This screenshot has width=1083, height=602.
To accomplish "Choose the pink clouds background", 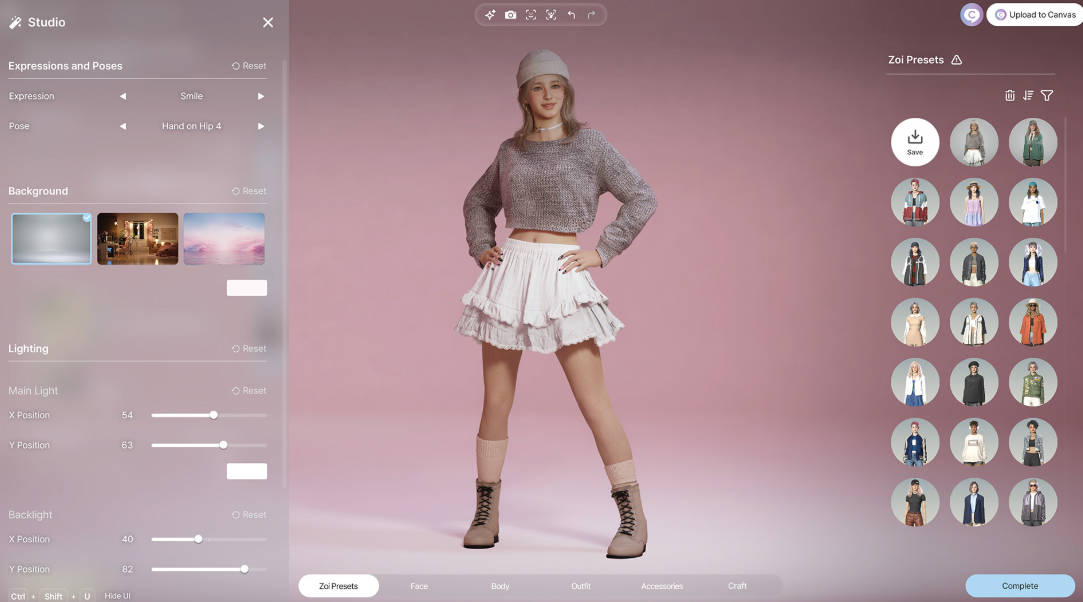I will tap(224, 238).
